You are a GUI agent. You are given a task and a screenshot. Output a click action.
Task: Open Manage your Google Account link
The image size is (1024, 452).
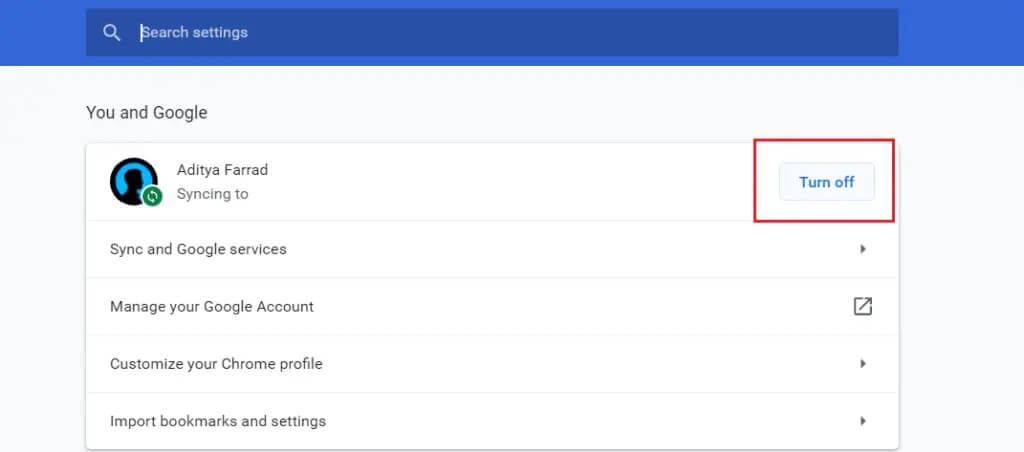click(212, 307)
